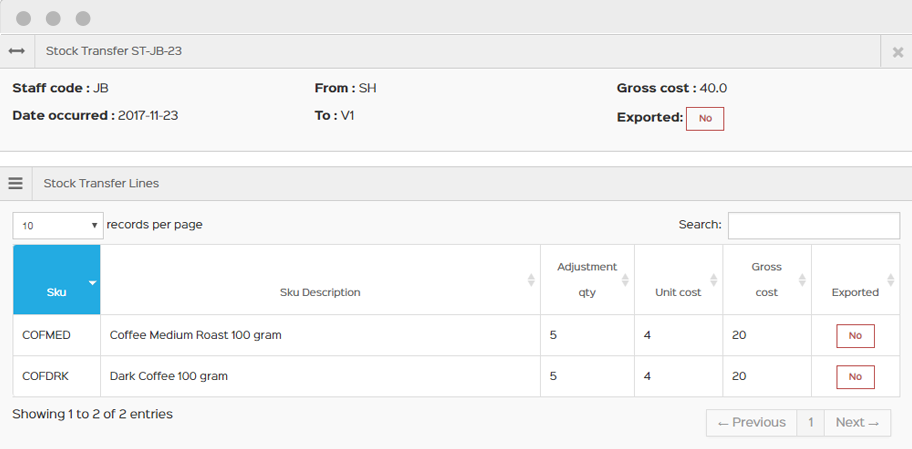The image size is (912, 449).
Task: Click the Gross cost 40.0 value
Action: click(x=713, y=88)
